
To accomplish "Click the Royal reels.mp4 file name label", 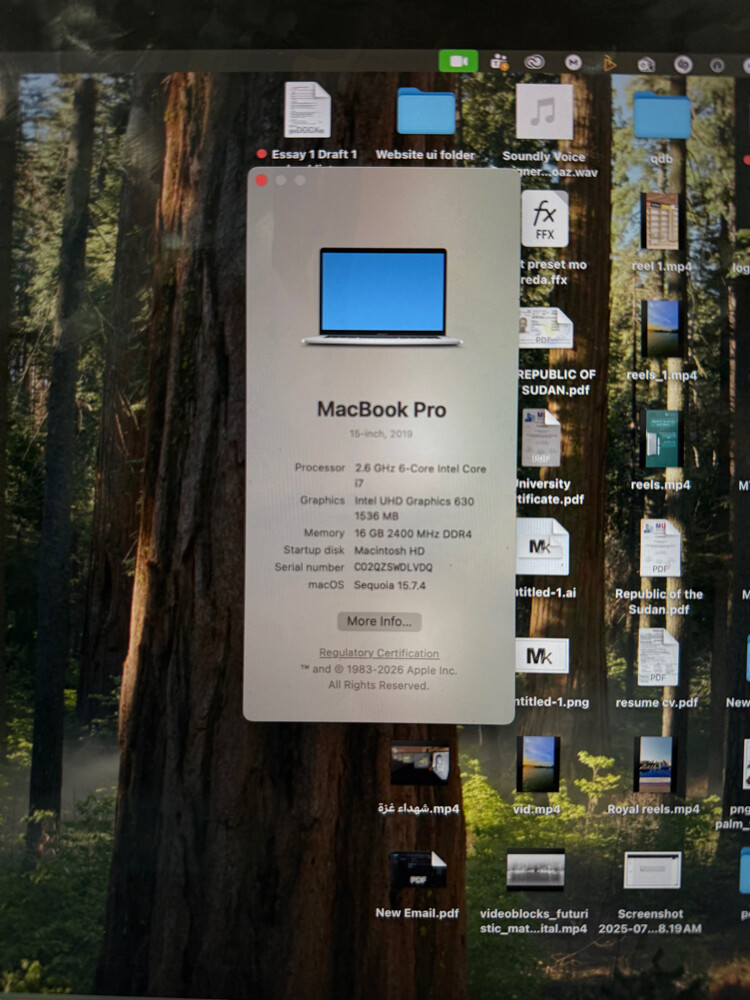I will tap(654, 809).
